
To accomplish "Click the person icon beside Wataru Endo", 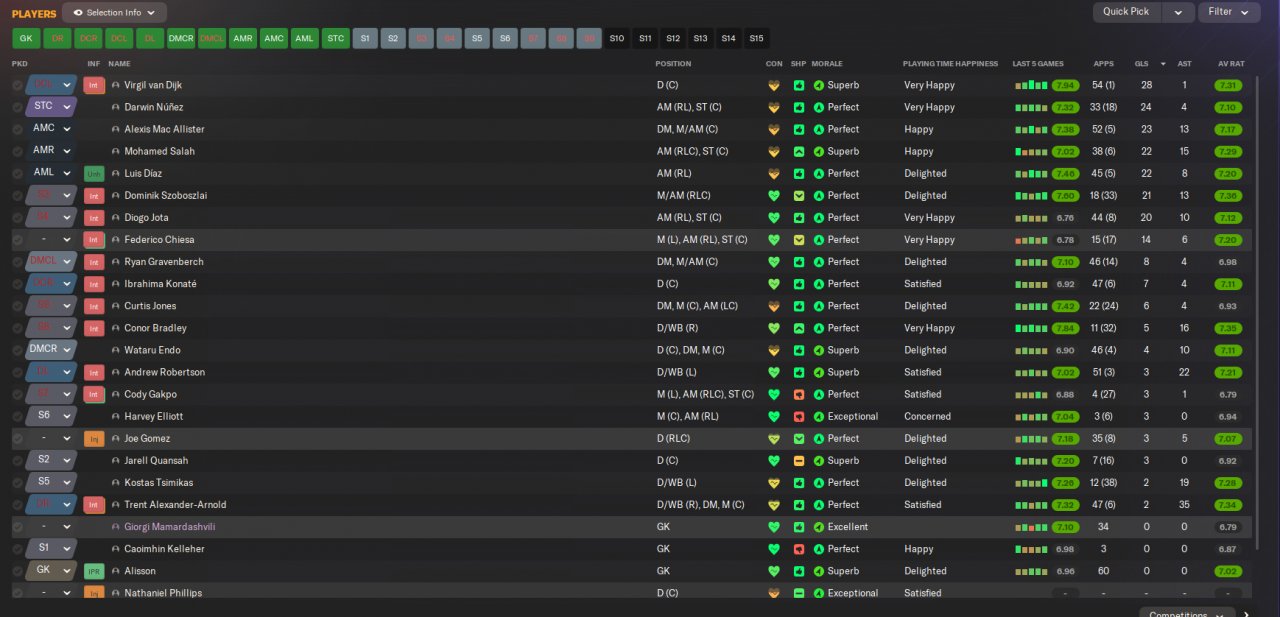I will pyautogui.click(x=116, y=350).
